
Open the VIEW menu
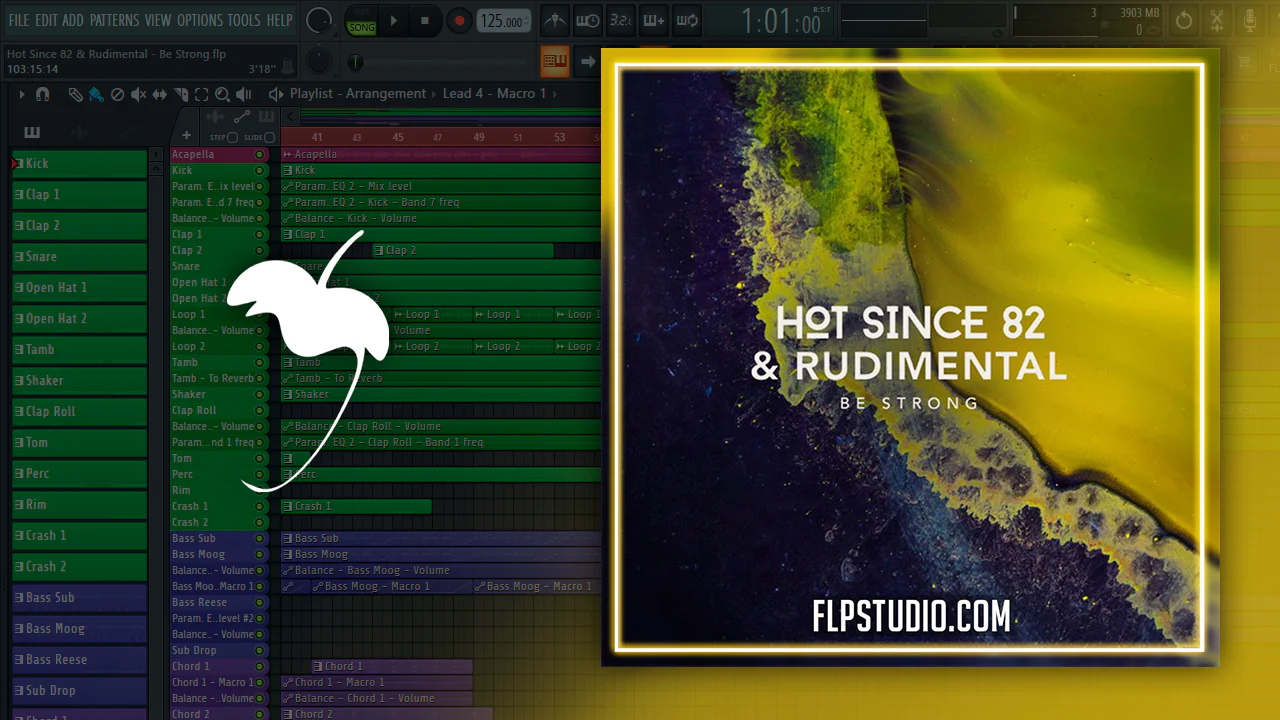158,20
